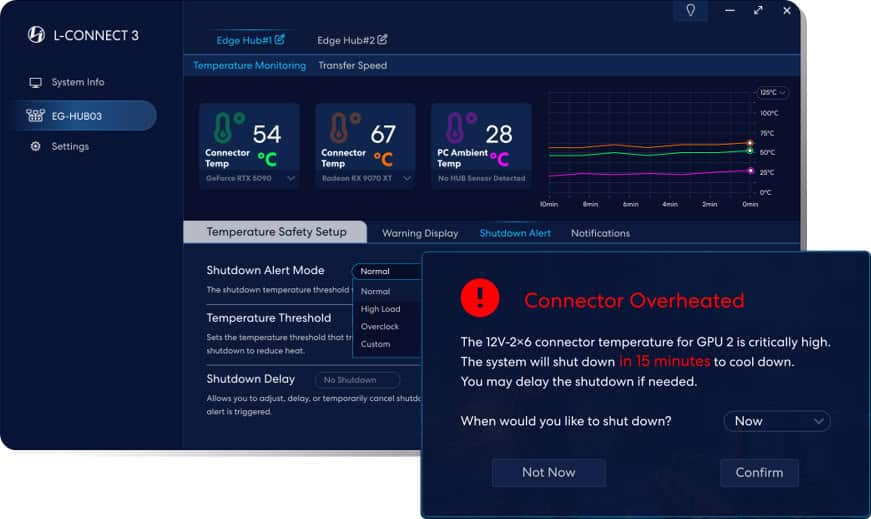Click Not Now button in alert
The image size is (871, 519).
pos(549,472)
